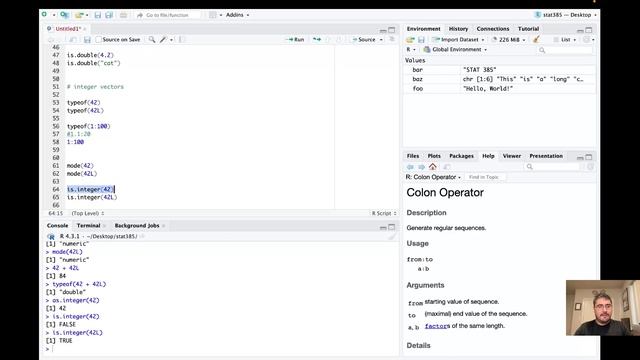
Task: Open the Addins menu
Action: (x=237, y=15)
